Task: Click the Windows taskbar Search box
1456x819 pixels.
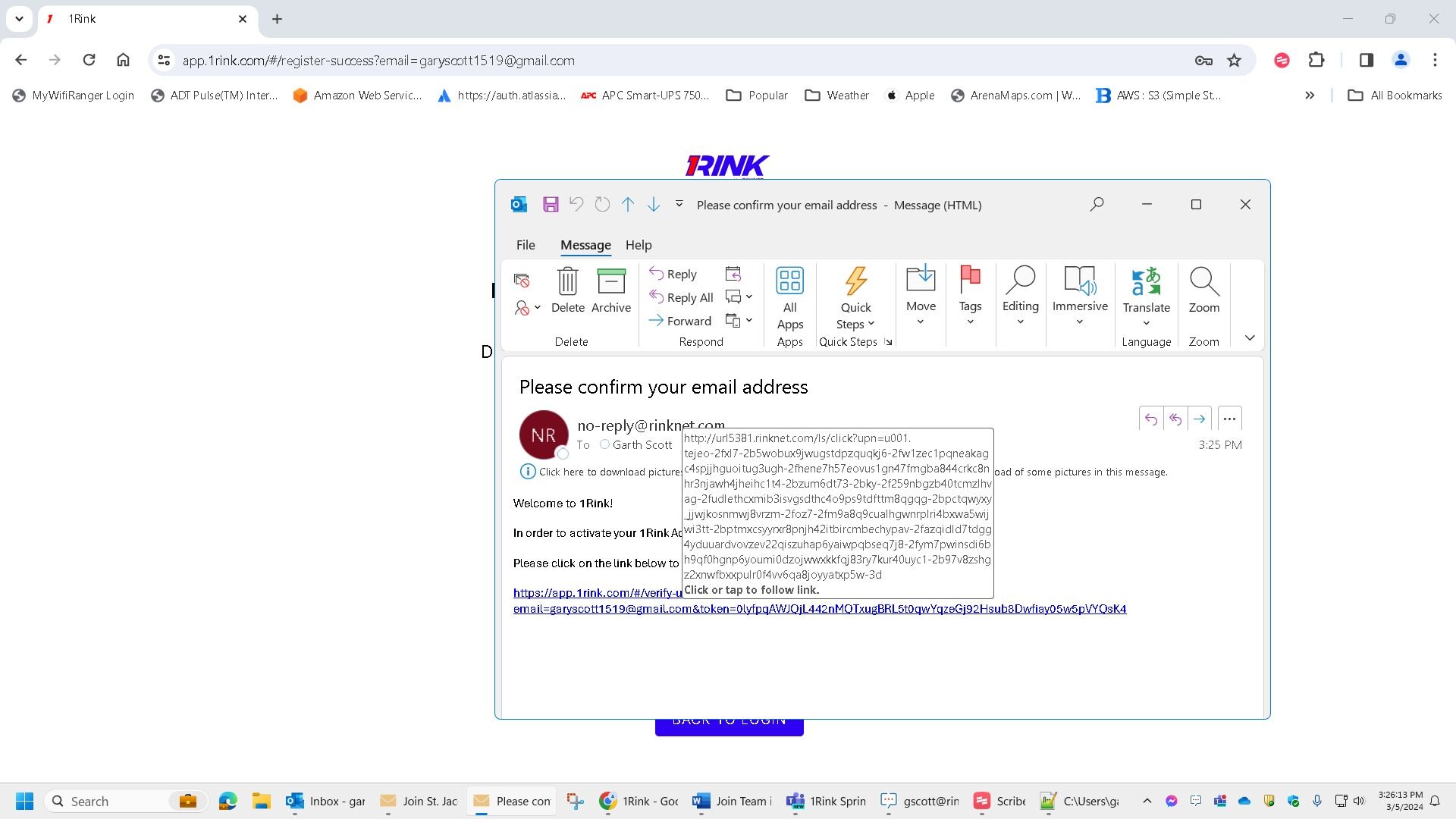Action: [114, 802]
